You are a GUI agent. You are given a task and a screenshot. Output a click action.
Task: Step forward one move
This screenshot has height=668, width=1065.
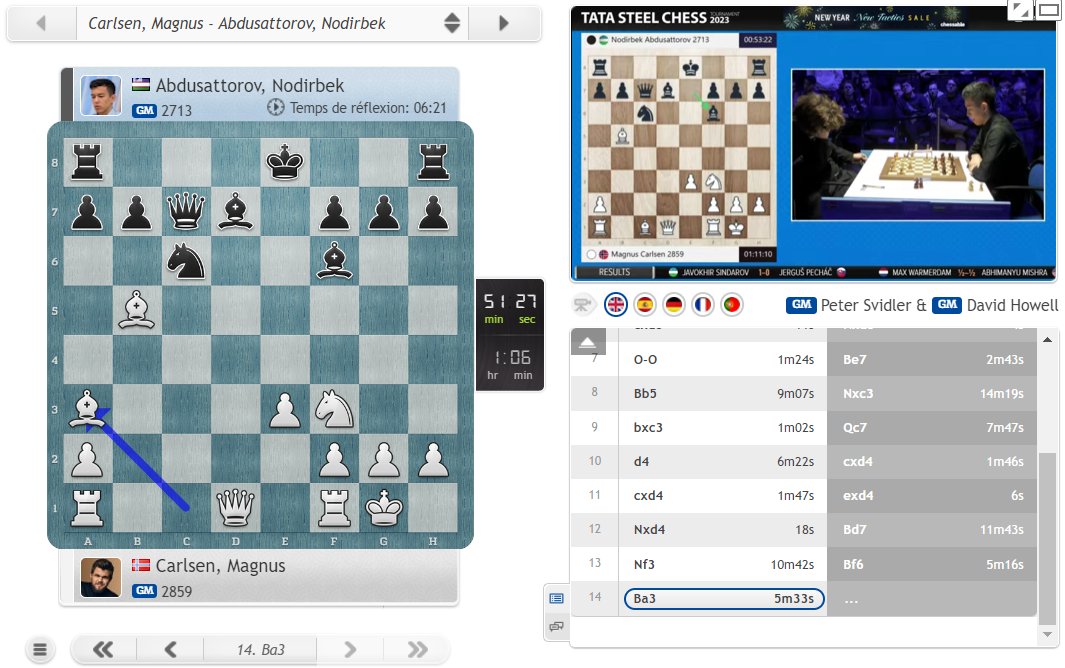[x=350, y=650]
